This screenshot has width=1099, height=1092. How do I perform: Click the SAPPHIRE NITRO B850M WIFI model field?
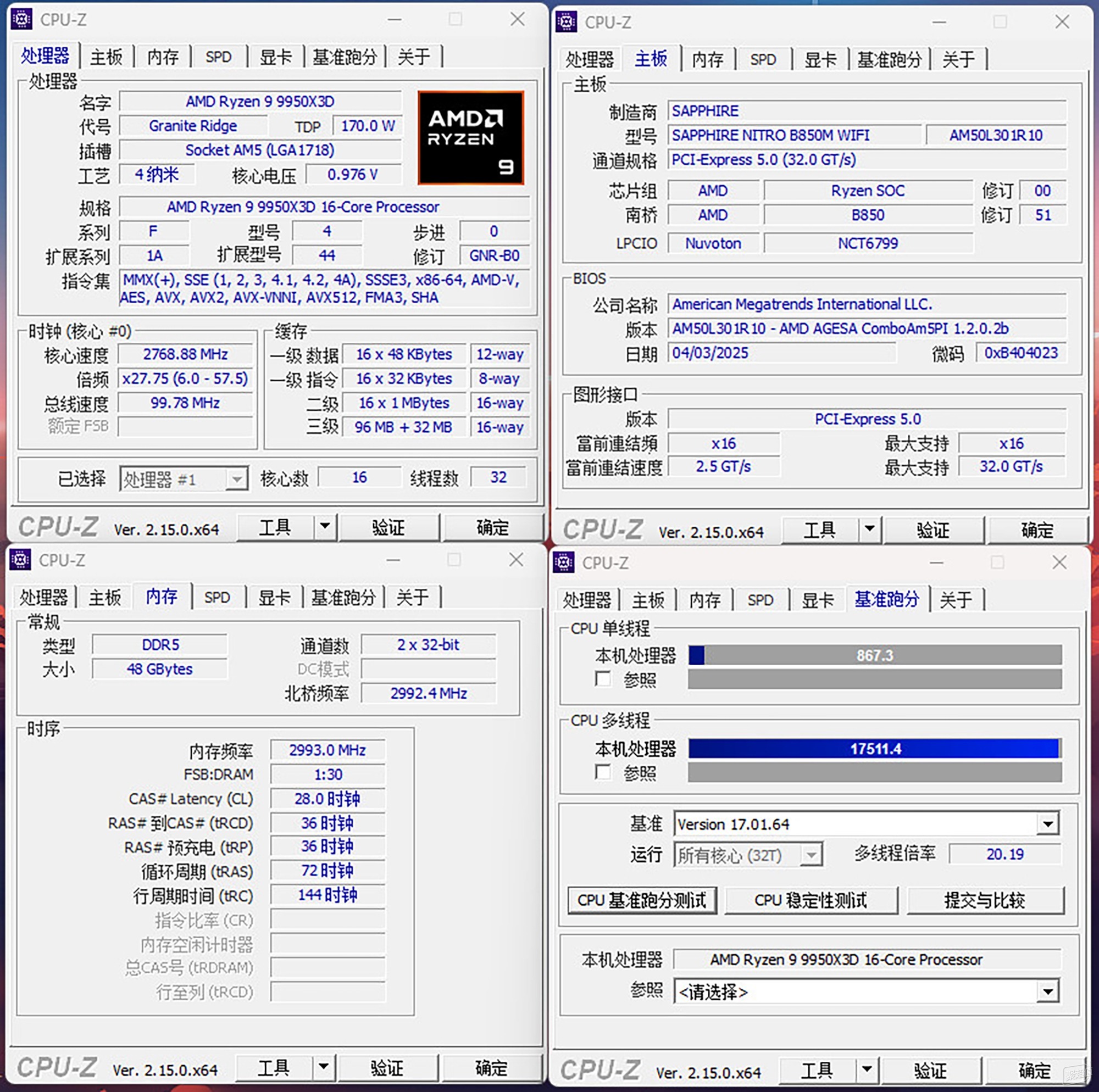794,135
